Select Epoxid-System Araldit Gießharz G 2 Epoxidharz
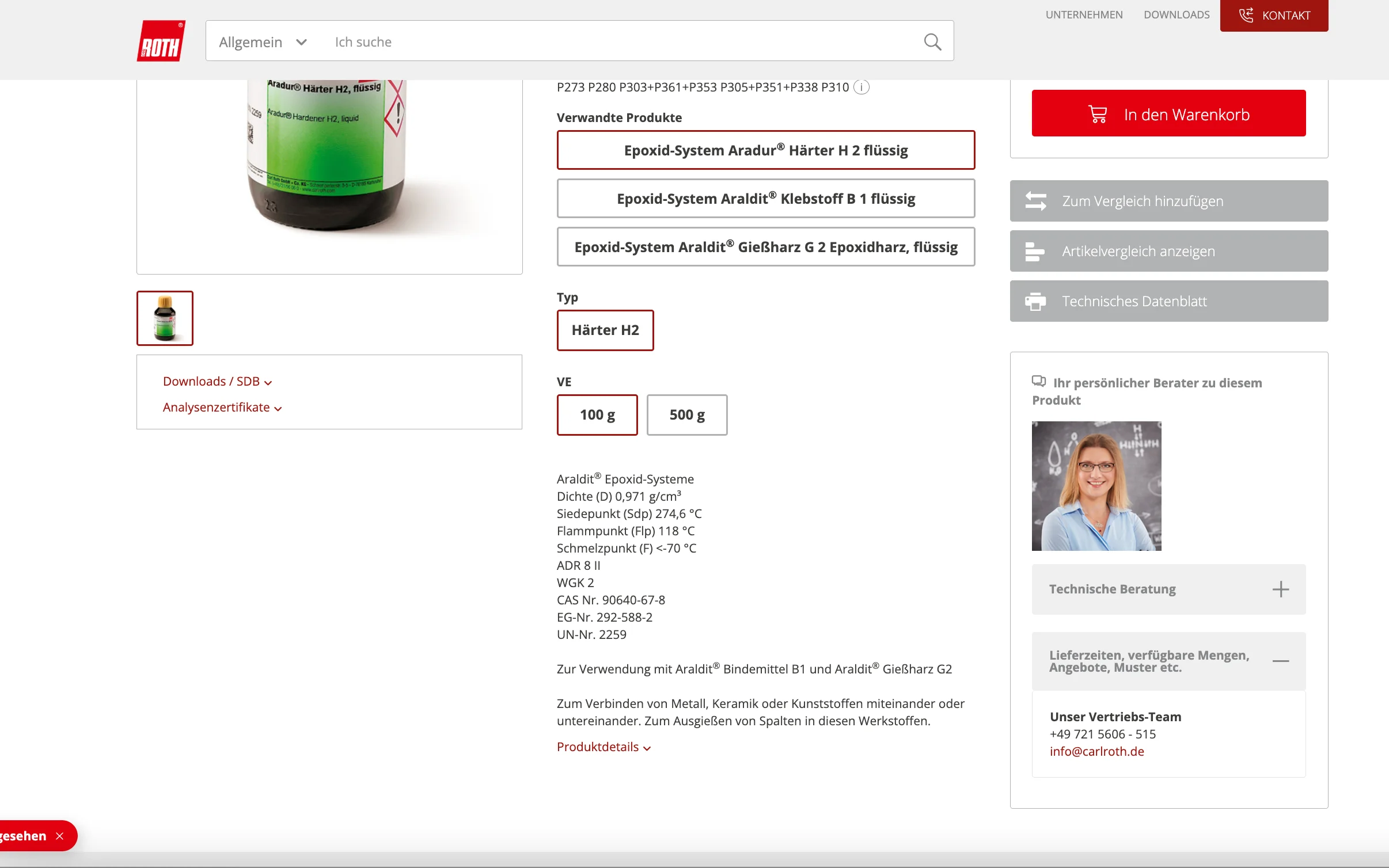The image size is (1389, 868). pyautogui.click(x=766, y=247)
